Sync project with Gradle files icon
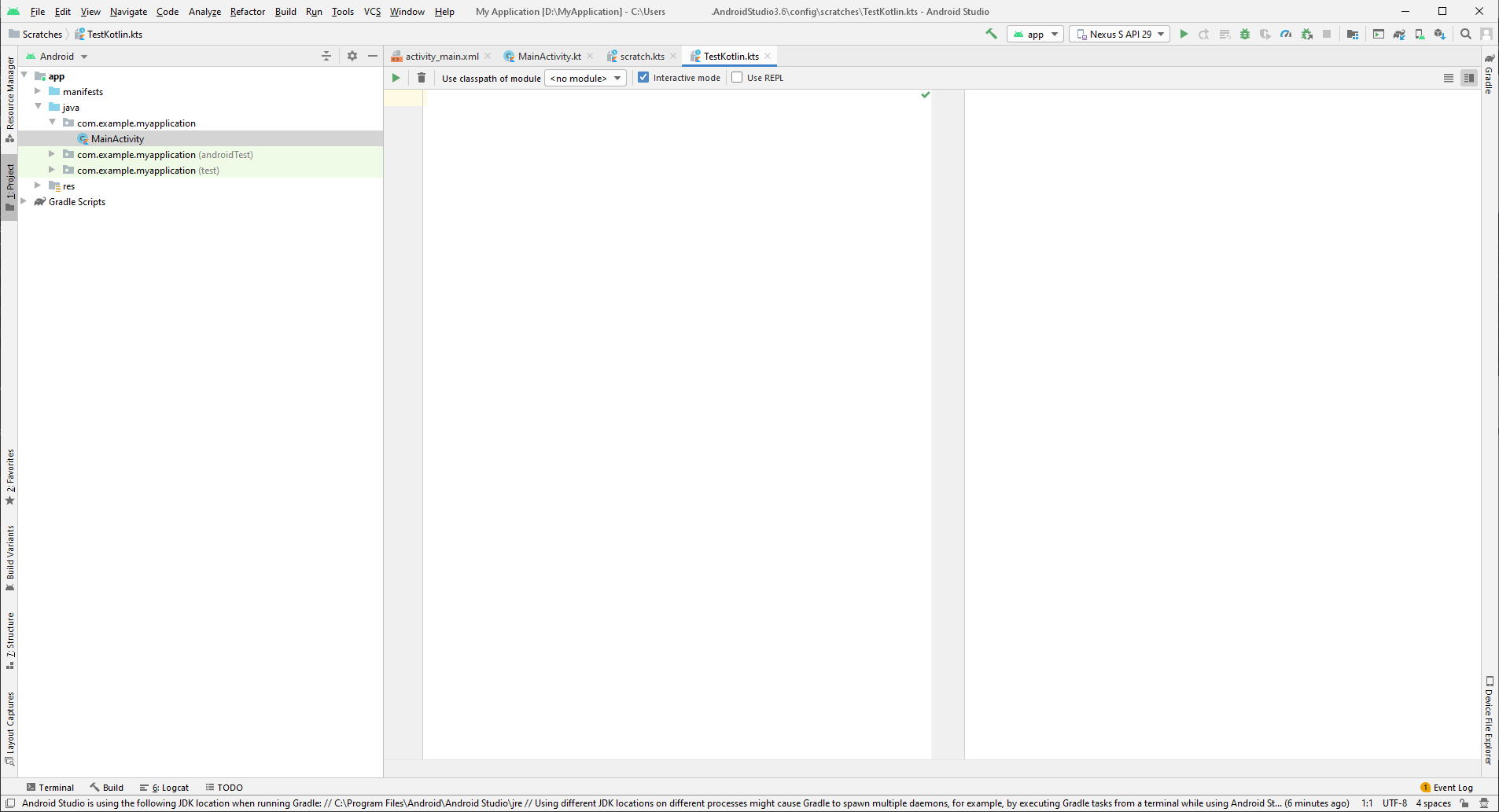 coord(1399,34)
